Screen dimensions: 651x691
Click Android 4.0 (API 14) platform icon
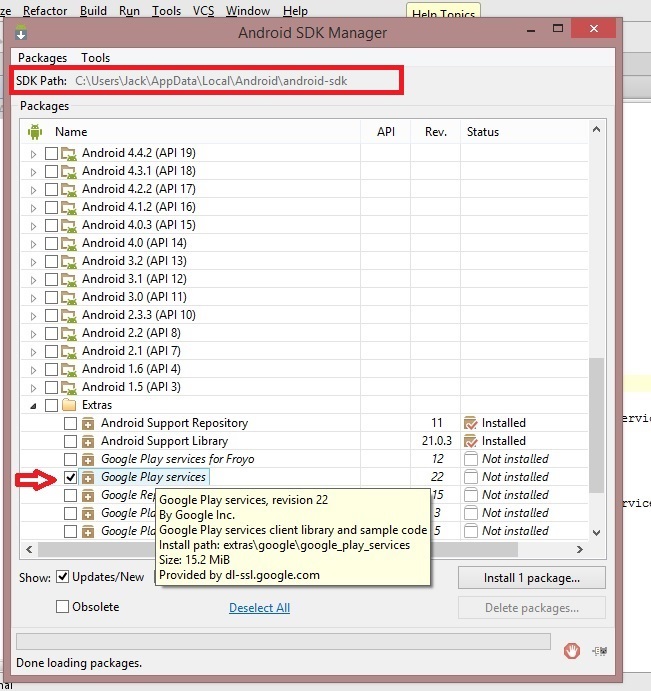click(69, 243)
